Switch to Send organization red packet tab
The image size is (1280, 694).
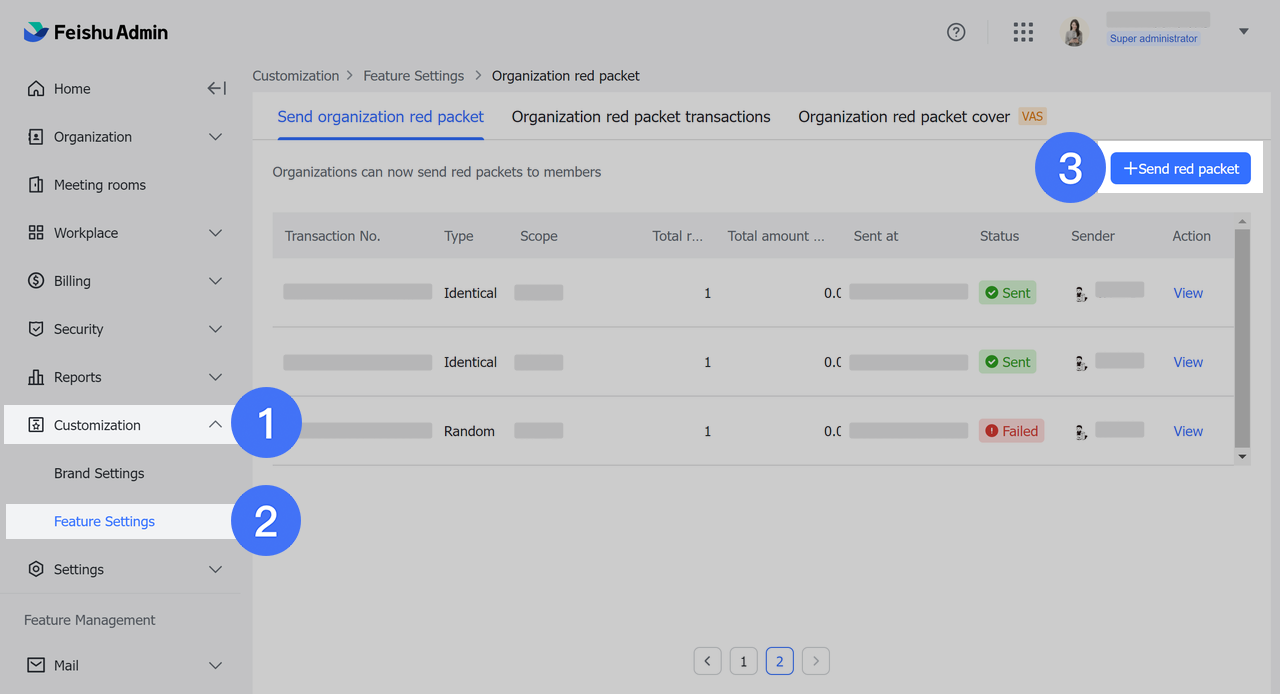(381, 117)
